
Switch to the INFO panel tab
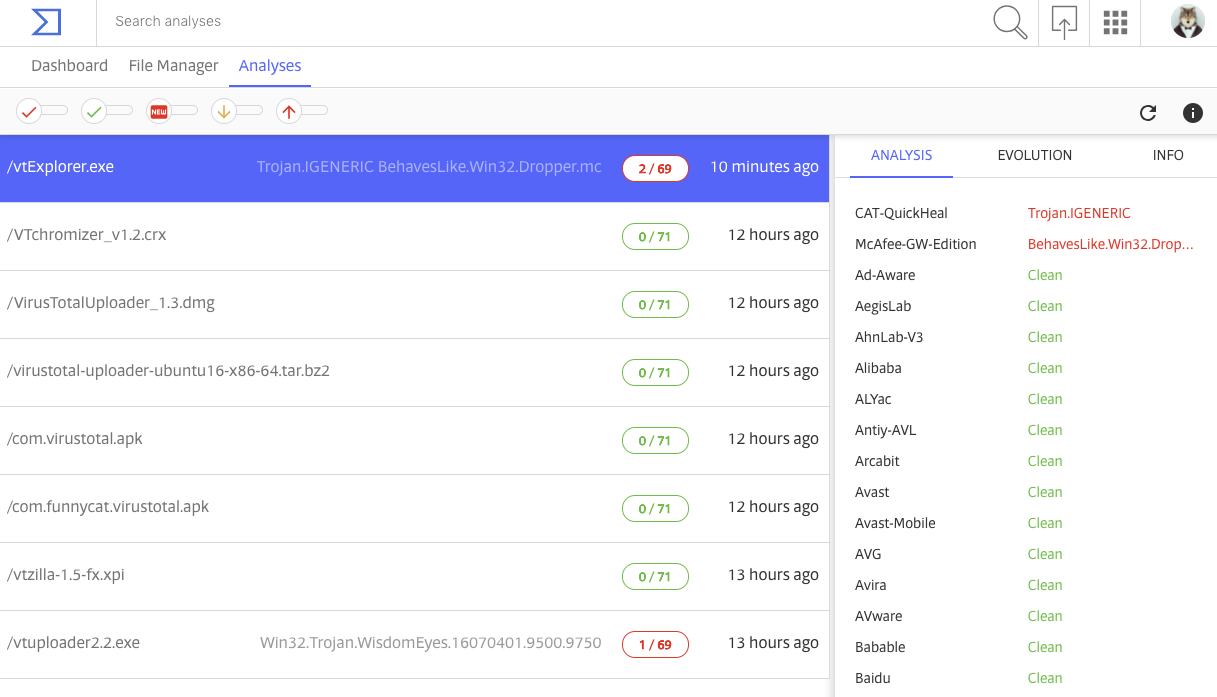pyautogui.click(x=1168, y=155)
